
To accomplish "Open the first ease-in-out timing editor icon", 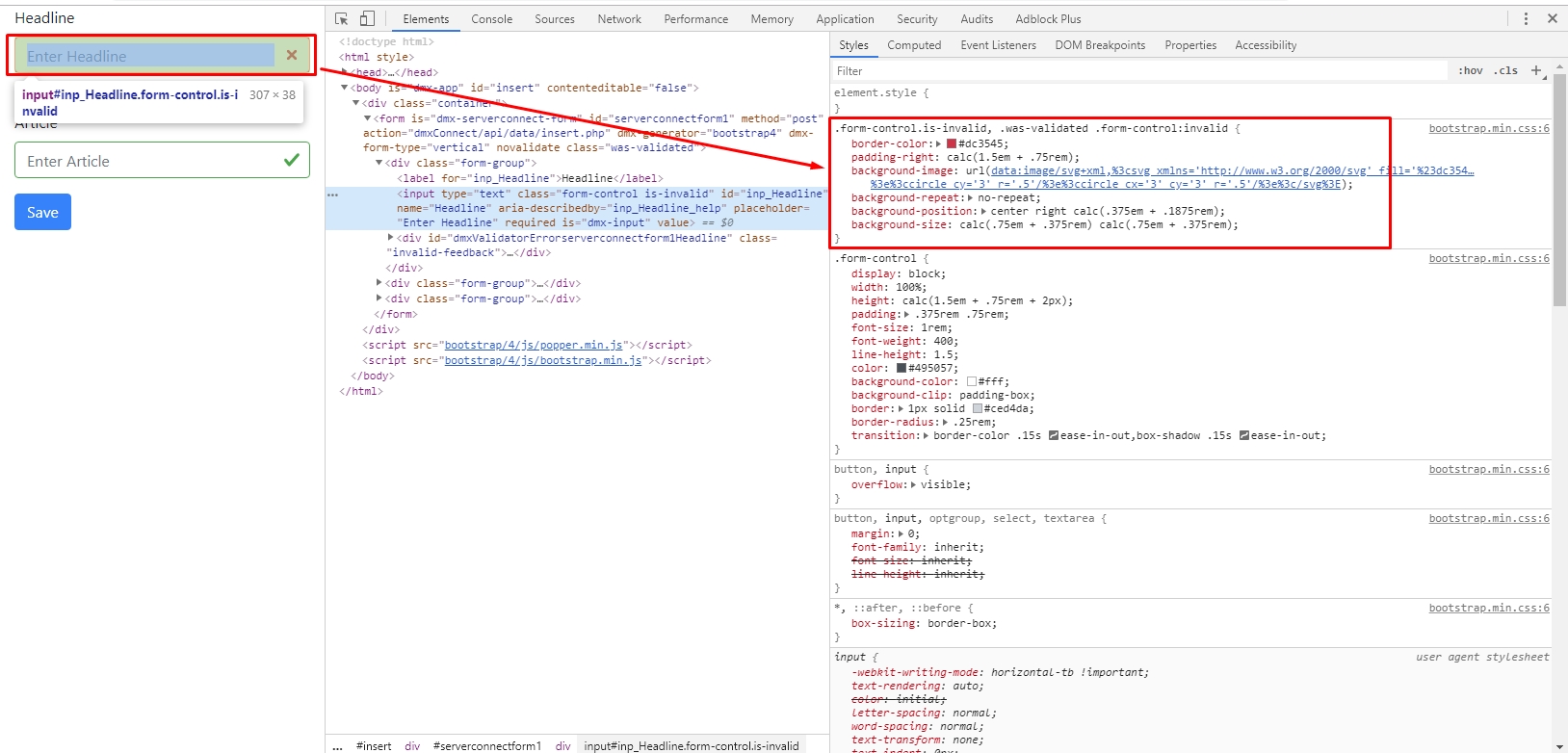I will pyautogui.click(x=1054, y=436).
